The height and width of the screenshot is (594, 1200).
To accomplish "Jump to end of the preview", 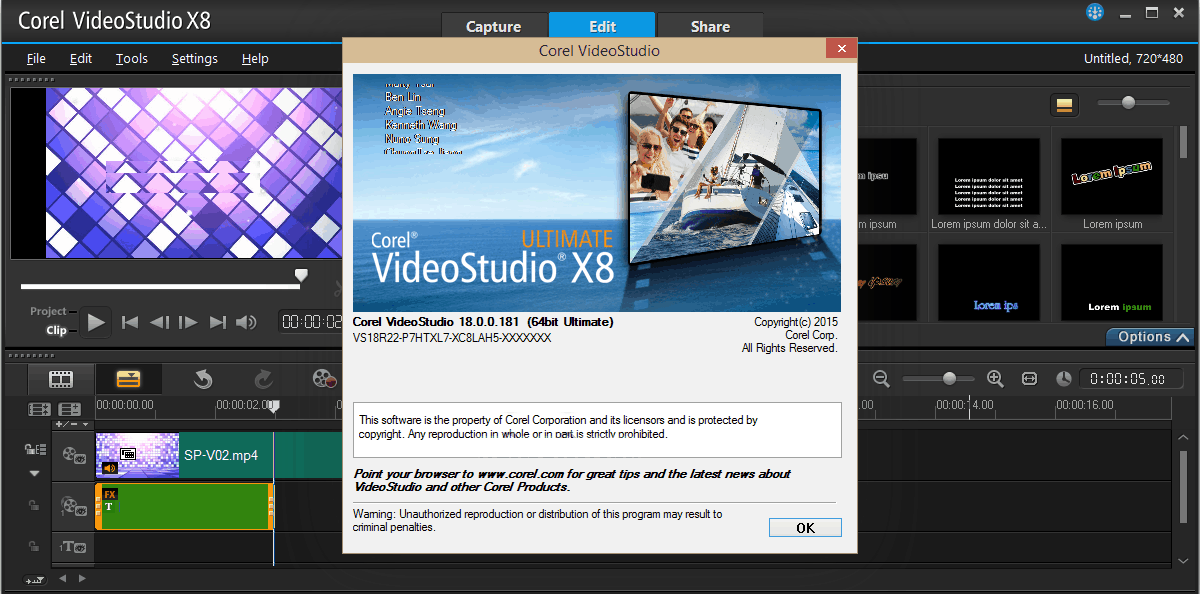I will [x=217, y=322].
